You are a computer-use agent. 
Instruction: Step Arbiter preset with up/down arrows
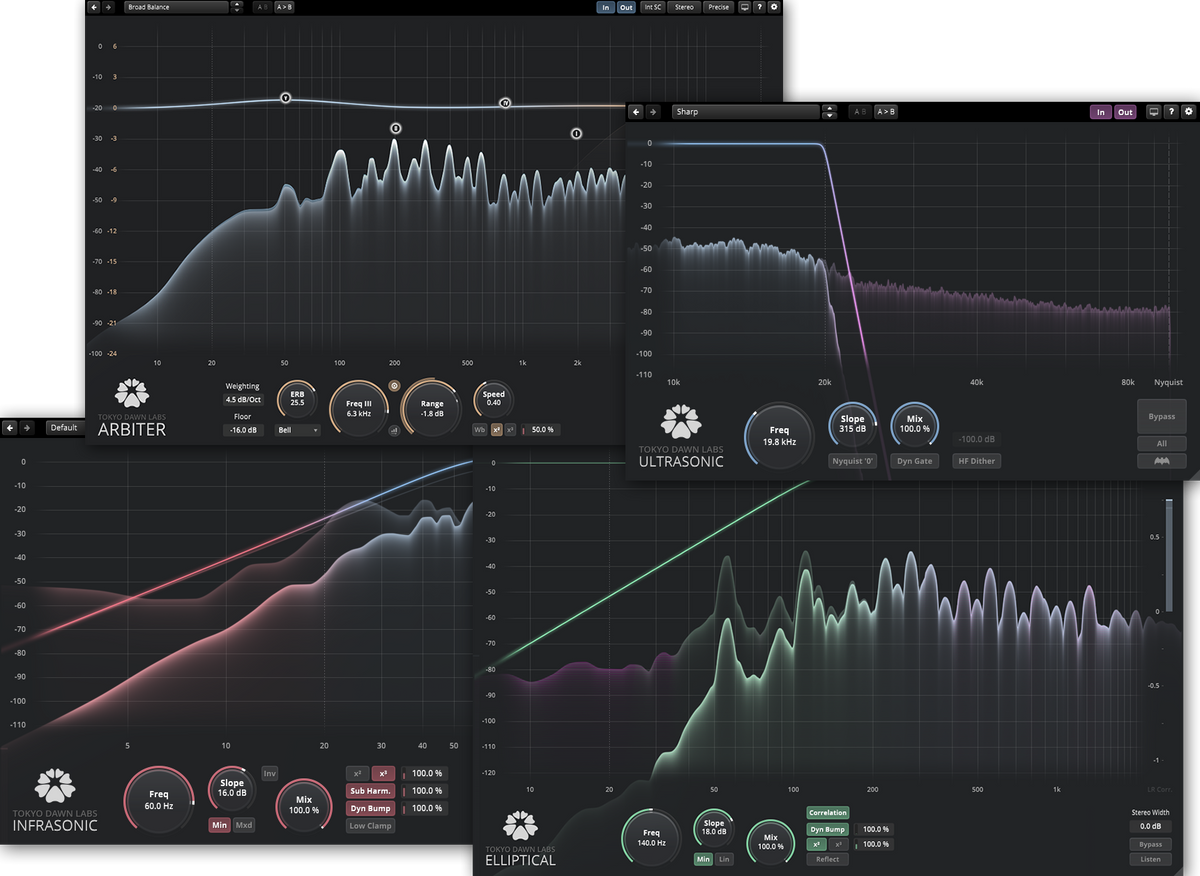pos(237,7)
